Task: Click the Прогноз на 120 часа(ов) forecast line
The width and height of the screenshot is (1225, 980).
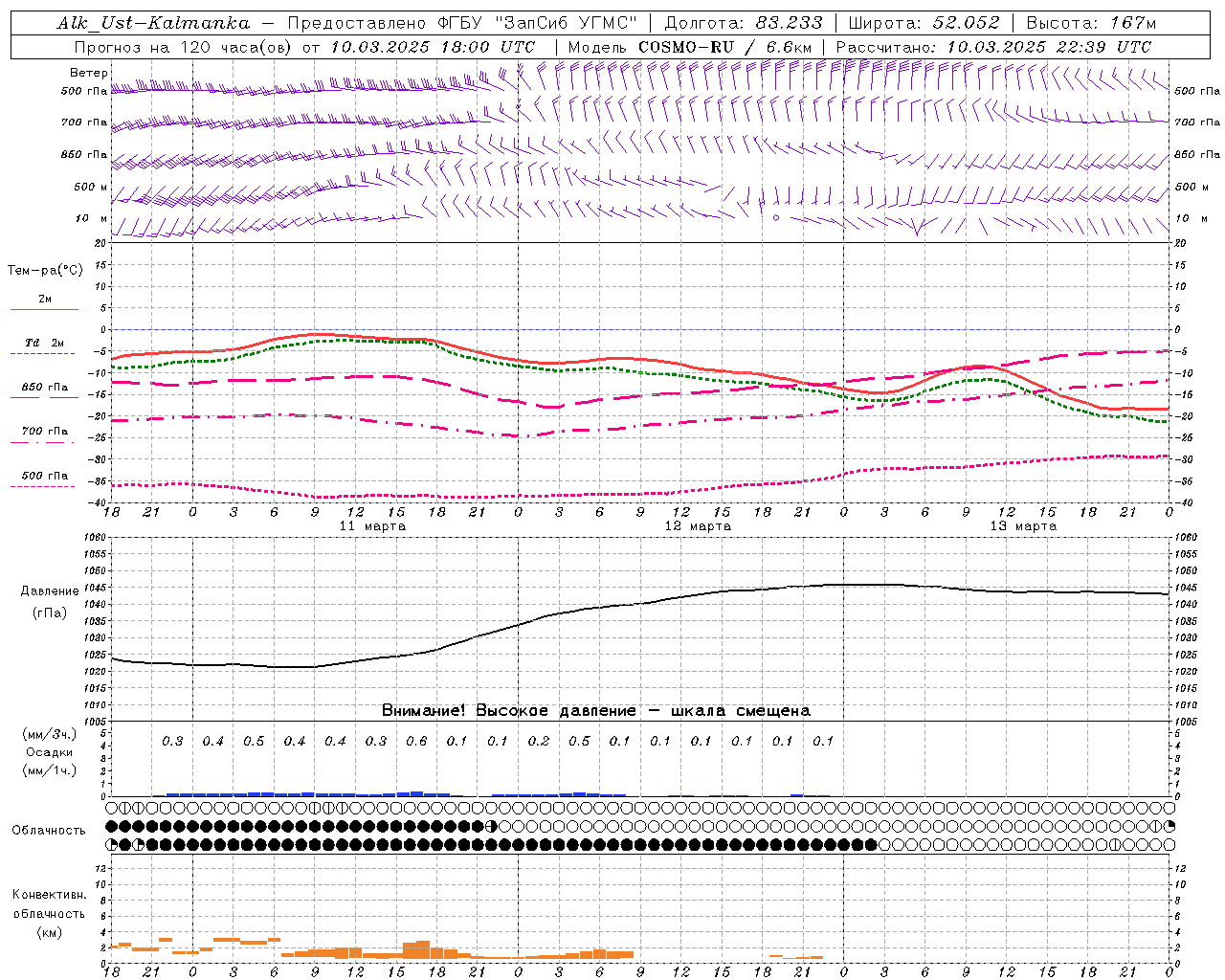Action: (x=304, y=47)
